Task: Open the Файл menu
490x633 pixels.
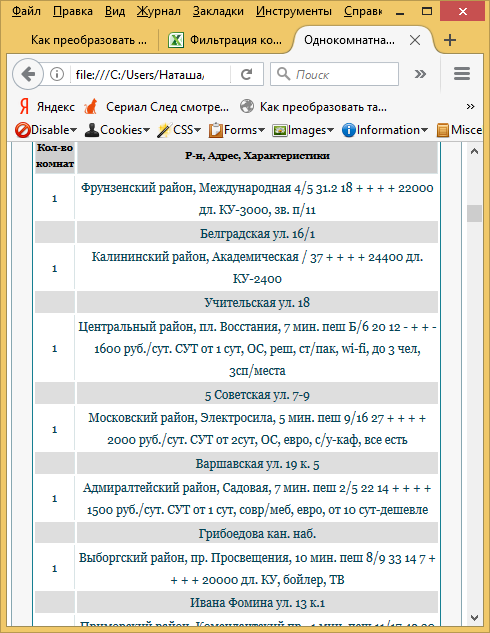Action: point(26,11)
